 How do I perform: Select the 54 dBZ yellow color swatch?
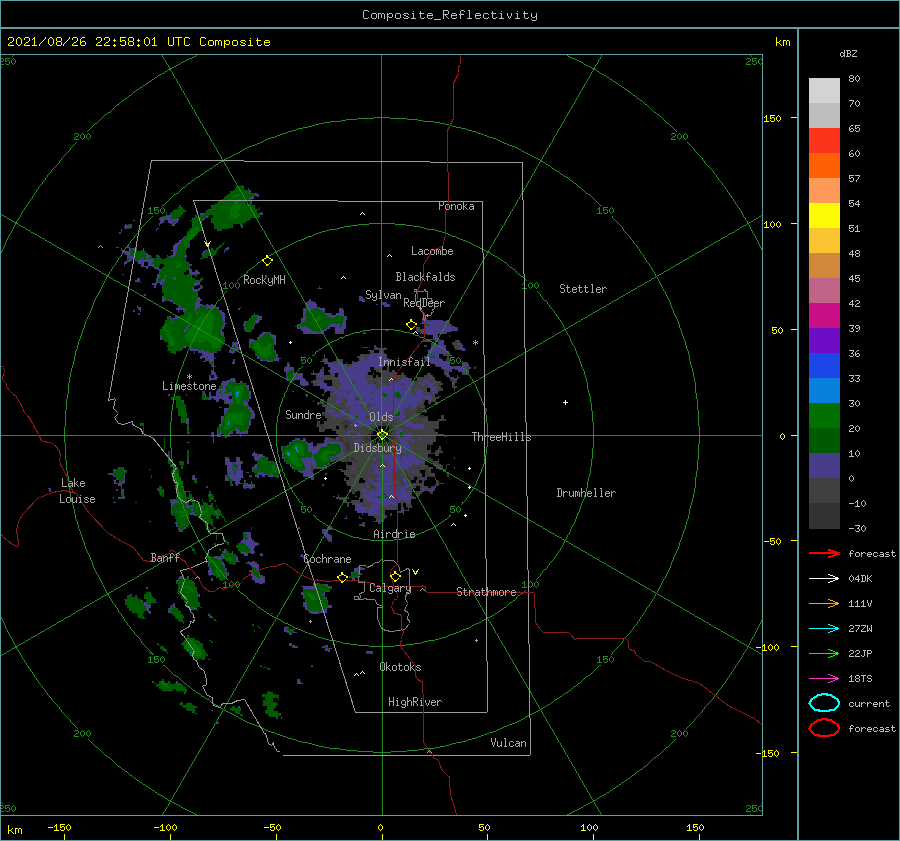(x=824, y=215)
